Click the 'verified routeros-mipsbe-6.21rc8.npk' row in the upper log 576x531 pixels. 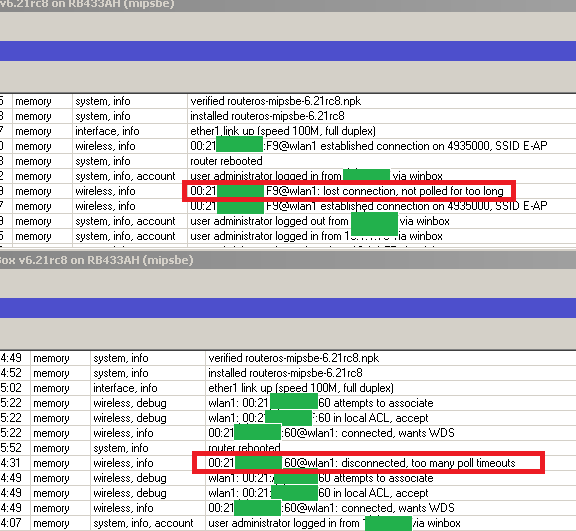point(288,101)
